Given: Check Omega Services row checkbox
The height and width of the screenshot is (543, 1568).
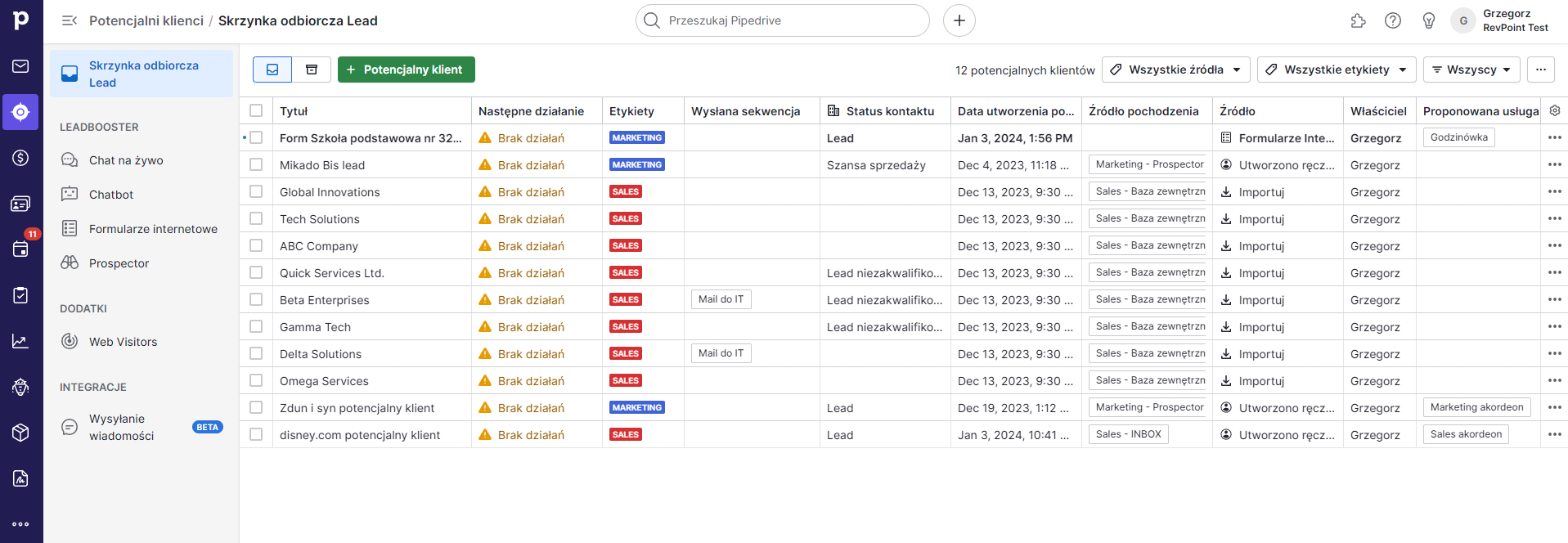Looking at the screenshot, I should pos(256,380).
